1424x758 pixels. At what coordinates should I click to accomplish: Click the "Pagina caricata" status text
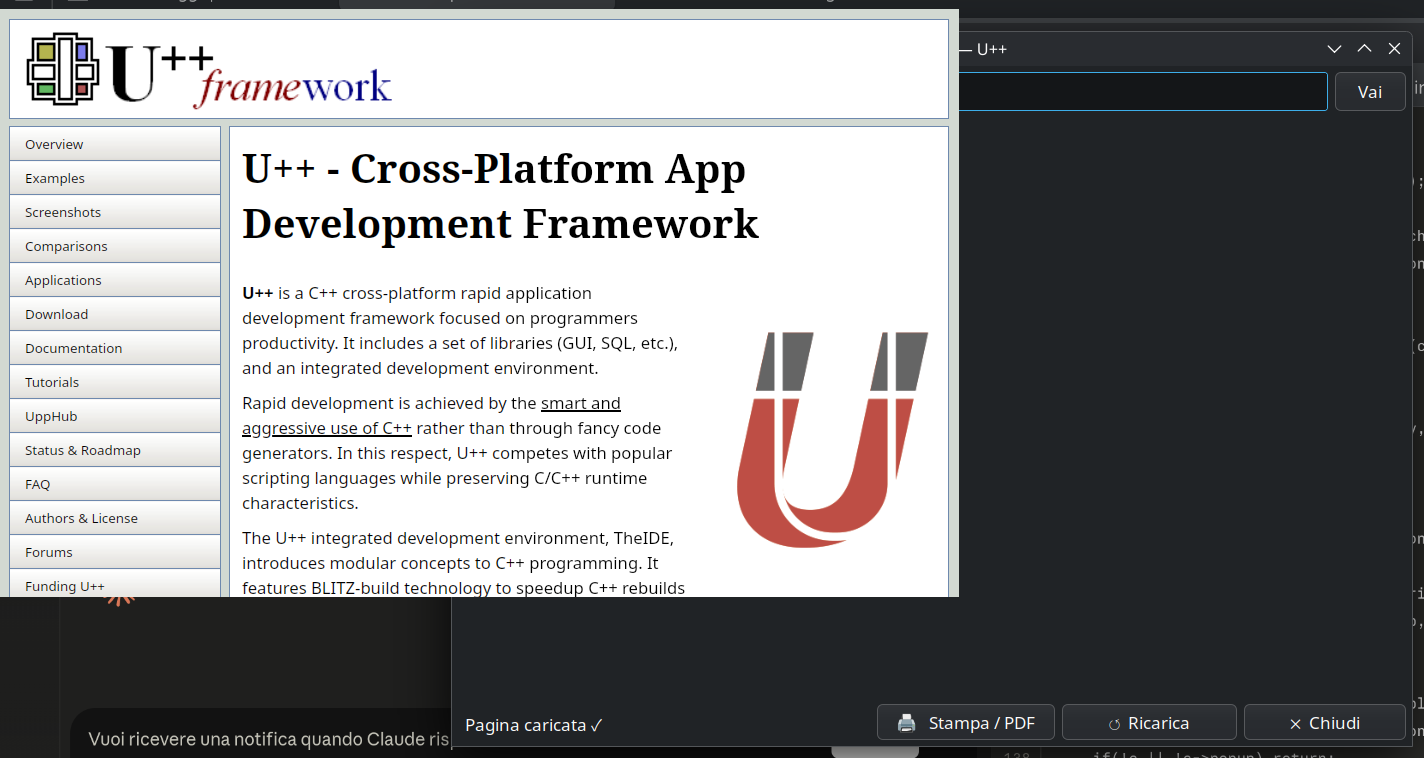click(534, 725)
